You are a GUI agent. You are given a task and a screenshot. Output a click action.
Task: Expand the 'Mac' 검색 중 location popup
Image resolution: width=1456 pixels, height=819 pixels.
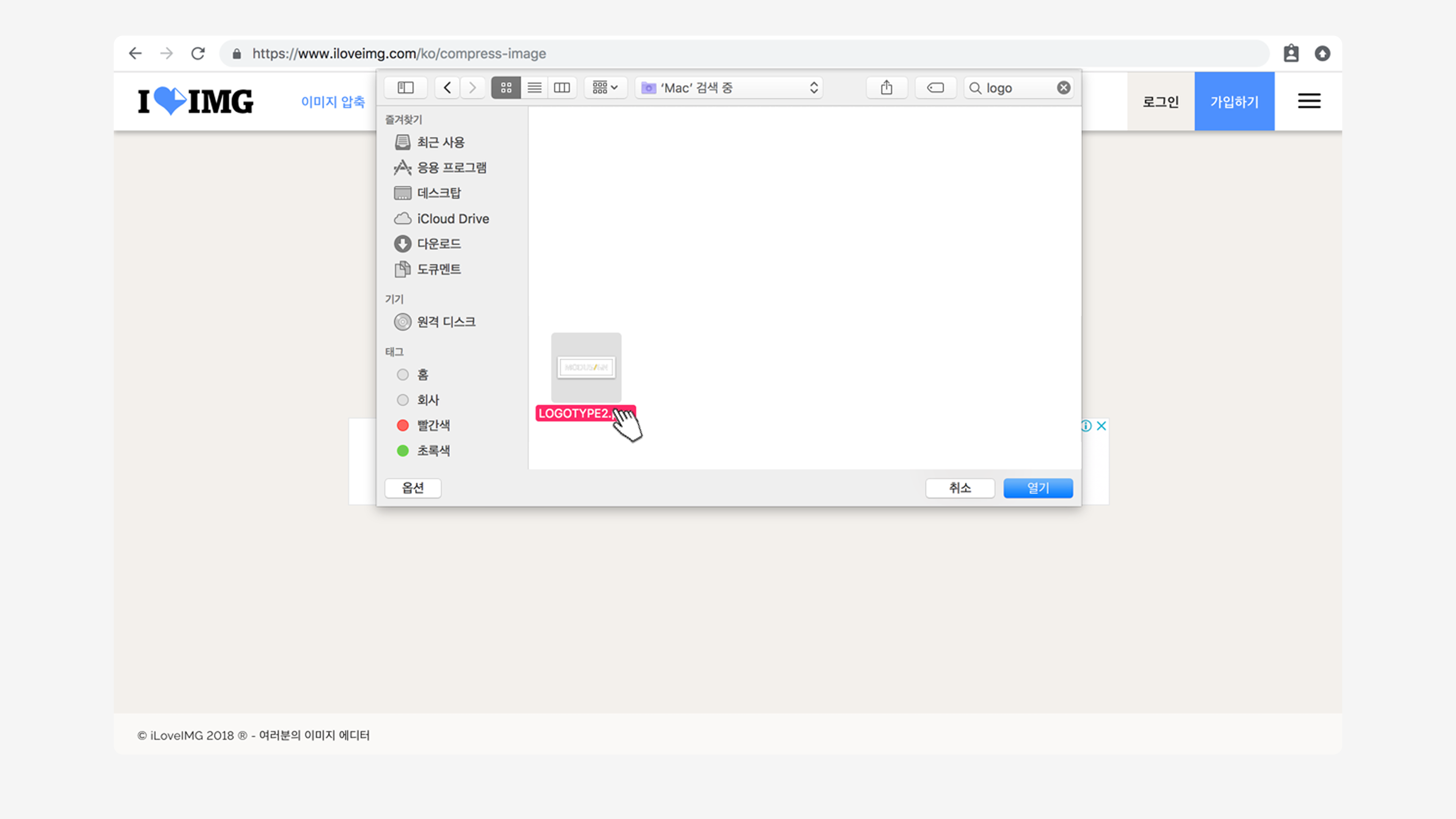[x=728, y=88]
